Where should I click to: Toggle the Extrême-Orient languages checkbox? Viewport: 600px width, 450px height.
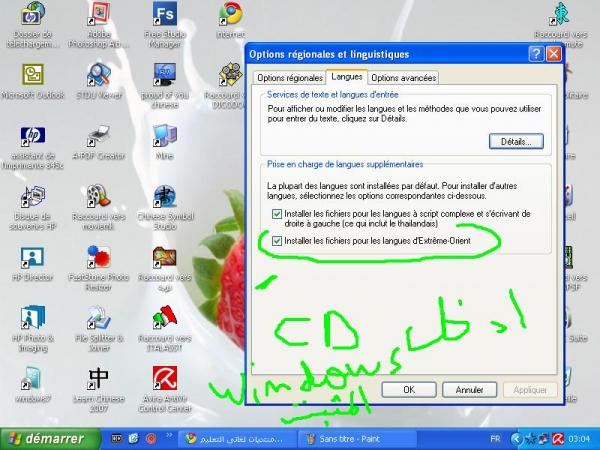pyautogui.click(x=277, y=241)
